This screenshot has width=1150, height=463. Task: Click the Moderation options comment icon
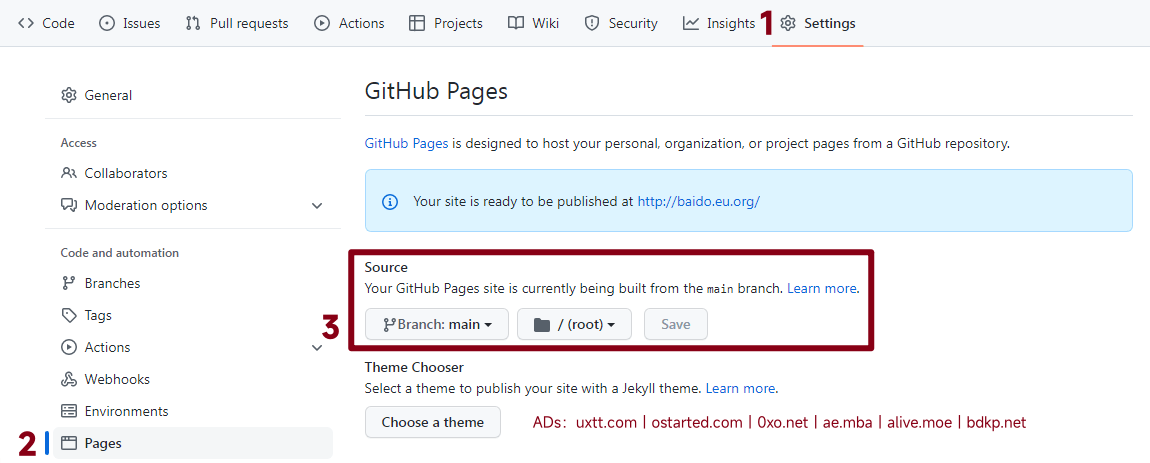click(x=68, y=205)
